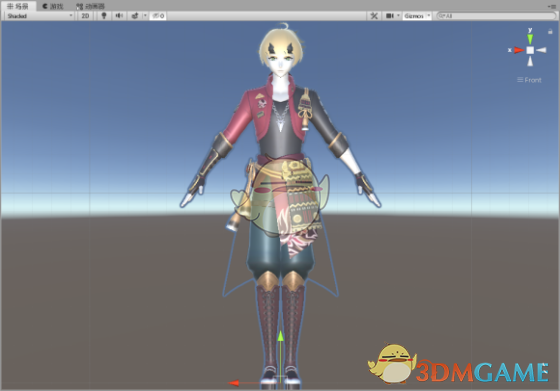Click the scene camera settings icon
This screenshot has height=391, width=560.
[x=390, y=16]
